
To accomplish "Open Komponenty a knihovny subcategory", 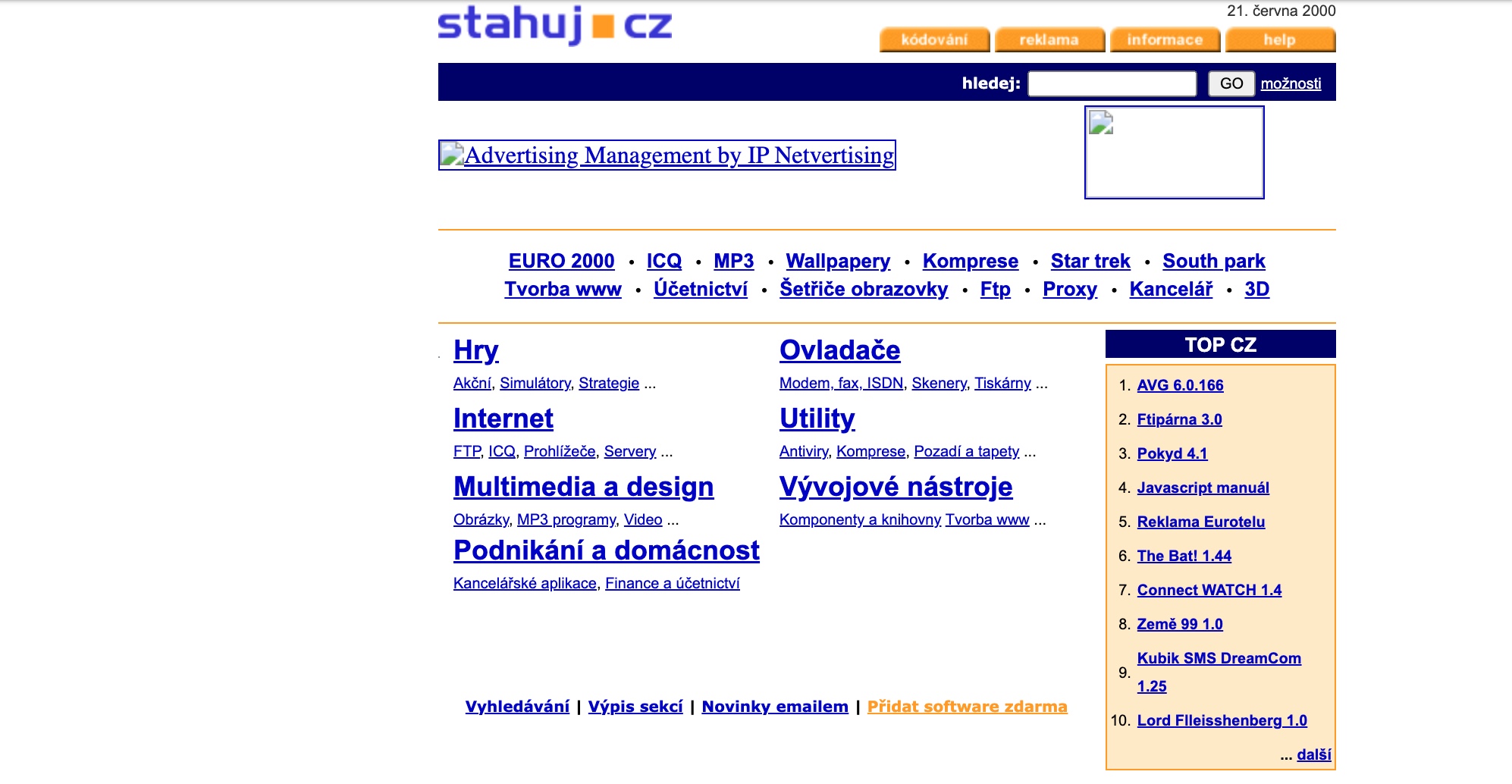I will click(861, 519).
